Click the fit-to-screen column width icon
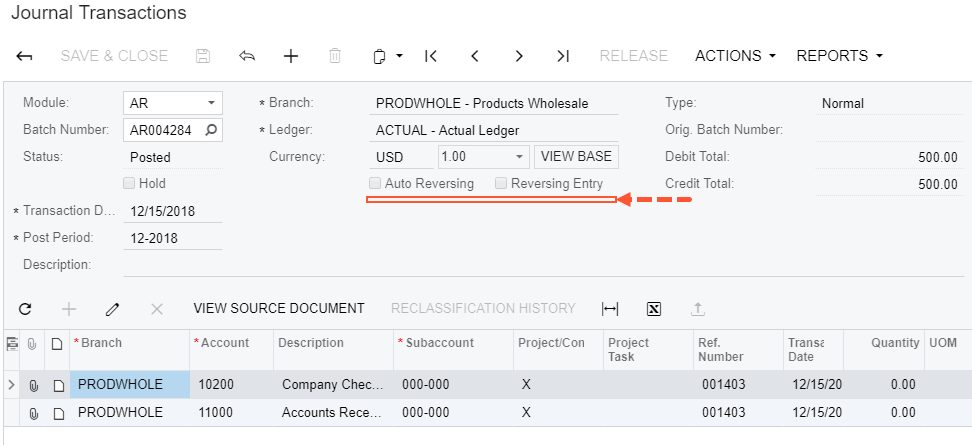This screenshot has width=972, height=445. tap(610, 309)
